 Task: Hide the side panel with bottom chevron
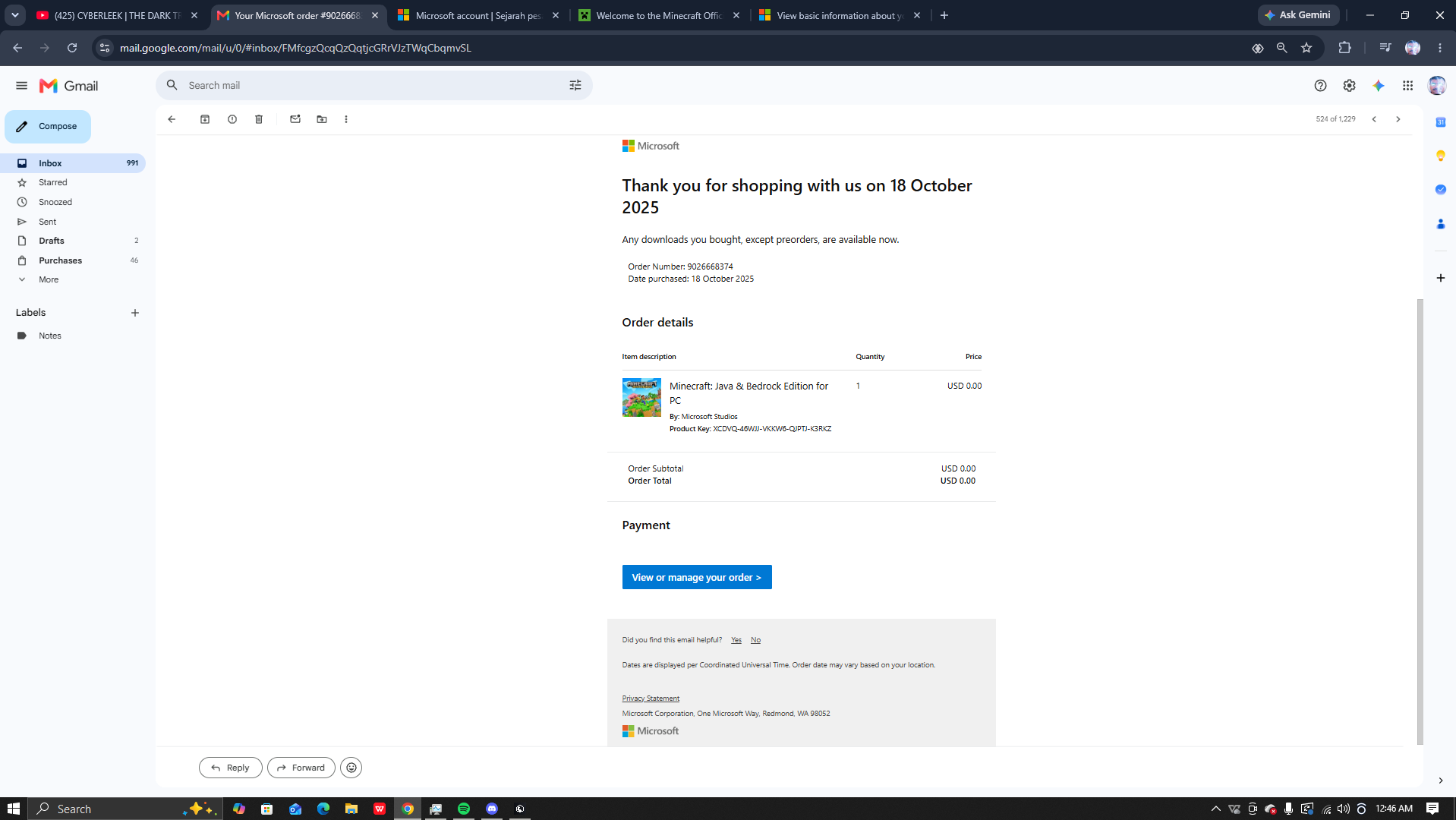pyautogui.click(x=1440, y=781)
